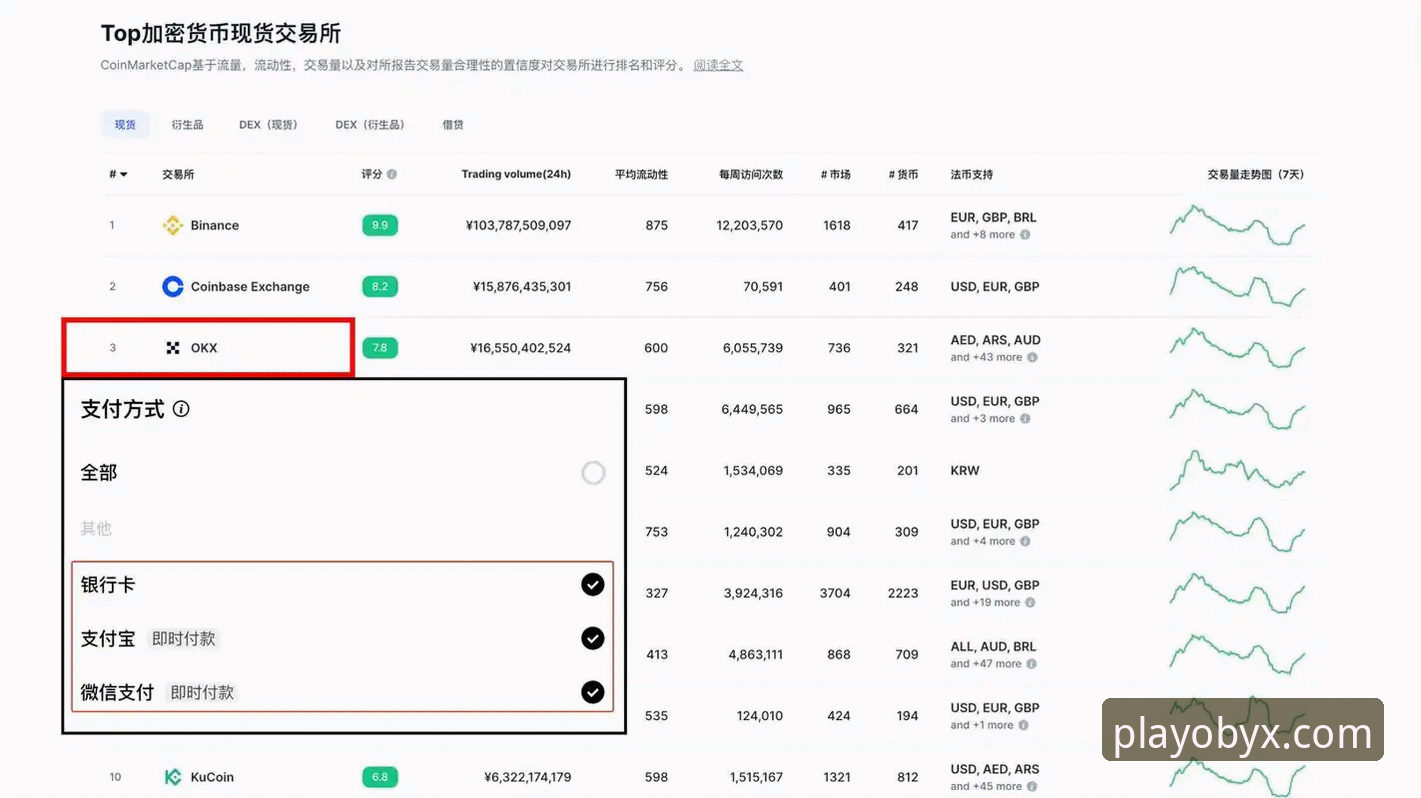The height and width of the screenshot is (798, 1421).
Task: Click weekly visits value 12,203,570
Action: point(750,225)
